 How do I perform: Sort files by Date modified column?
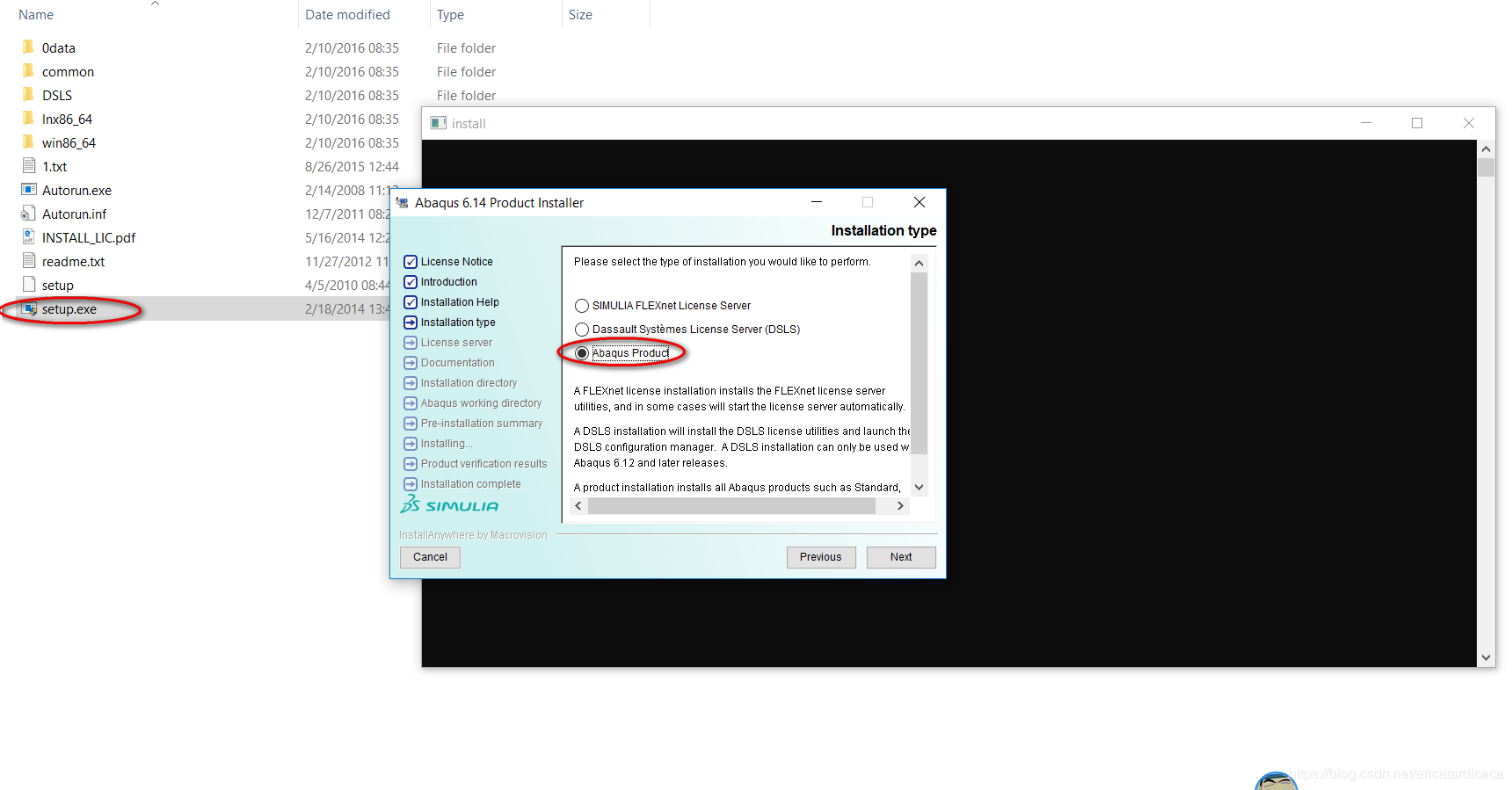tap(347, 15)
